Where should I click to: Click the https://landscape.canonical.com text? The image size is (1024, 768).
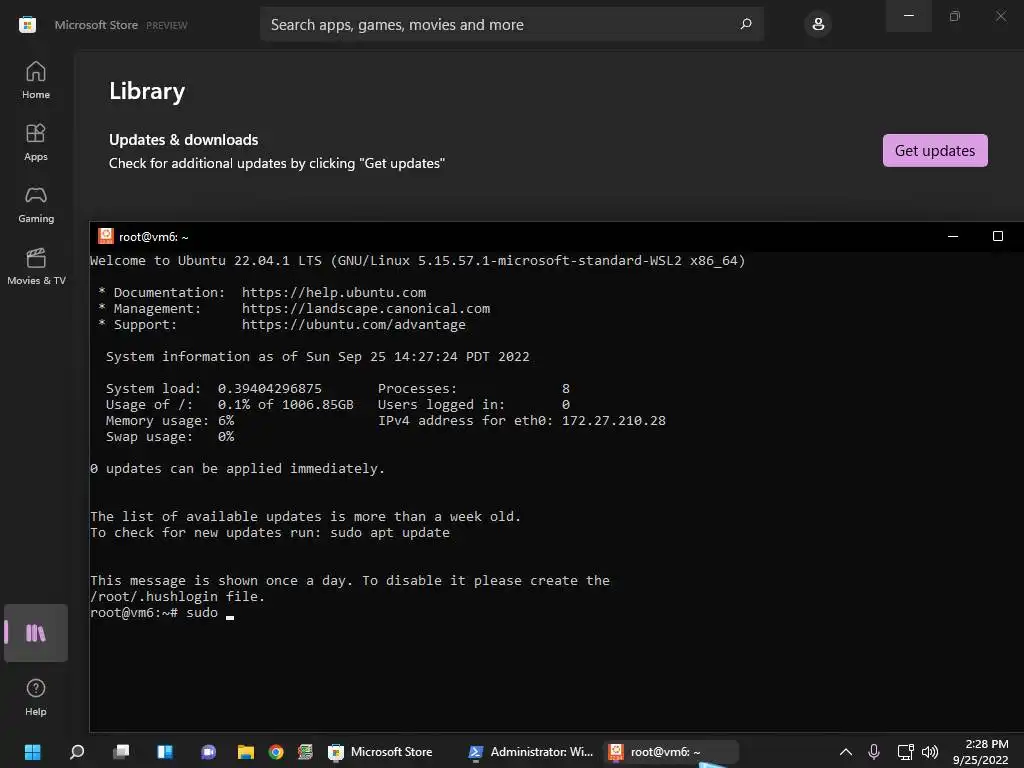click(366, 308)
